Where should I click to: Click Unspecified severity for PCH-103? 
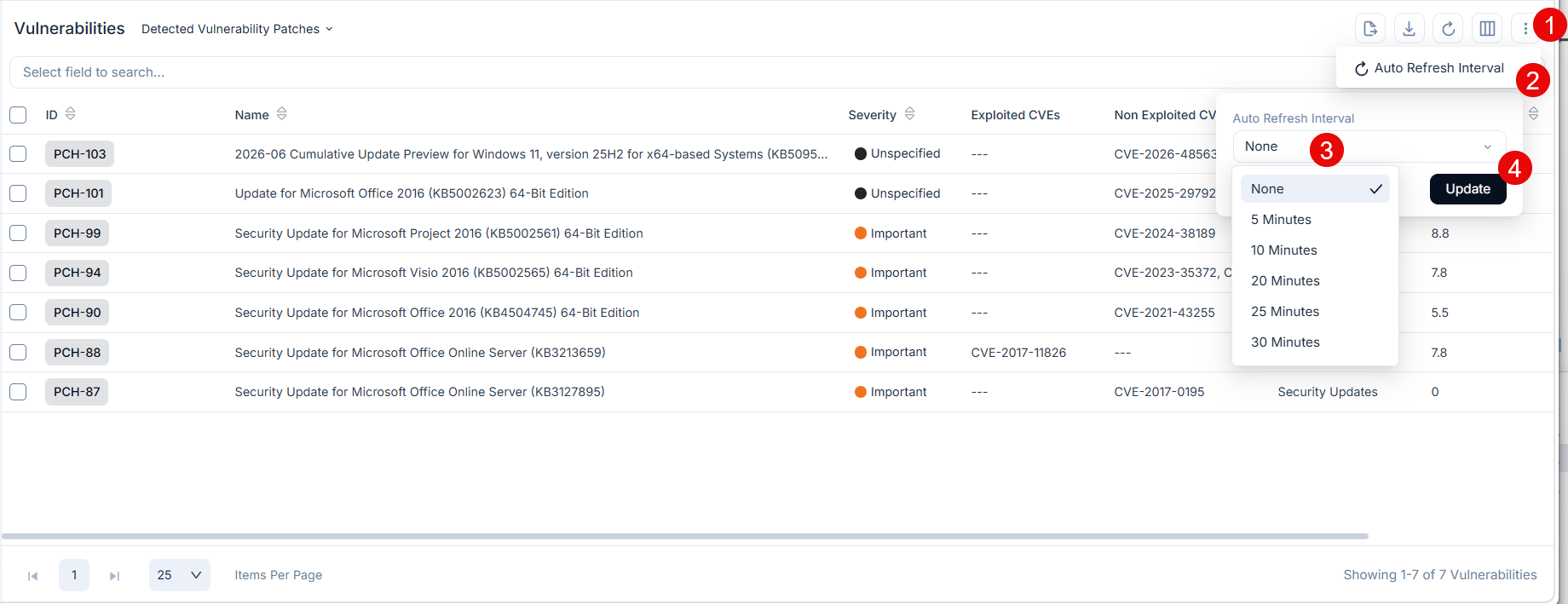coord(897,153)
